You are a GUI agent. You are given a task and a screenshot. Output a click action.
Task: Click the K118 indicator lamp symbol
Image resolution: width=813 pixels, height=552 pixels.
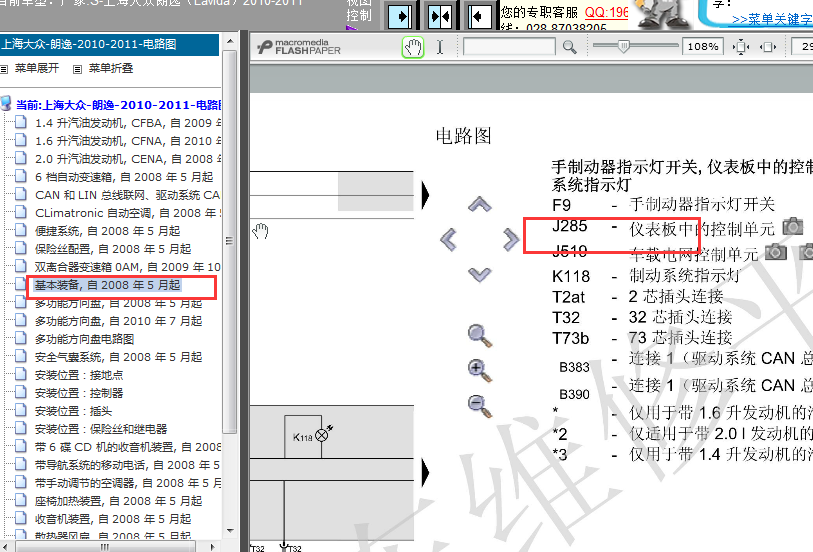point(322,435)
